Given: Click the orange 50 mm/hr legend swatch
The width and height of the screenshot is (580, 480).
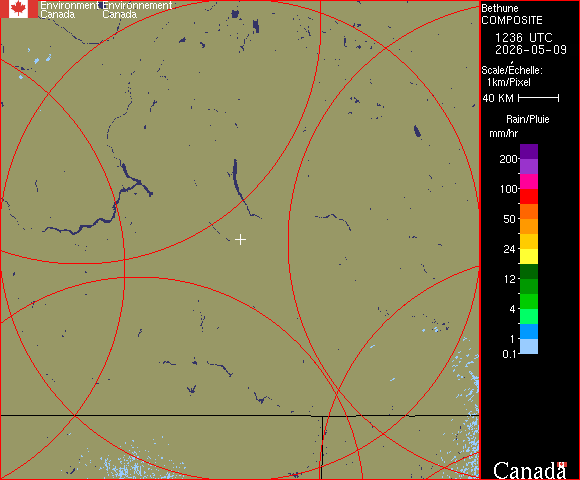Looking at the screenshot, I should 529,227.
